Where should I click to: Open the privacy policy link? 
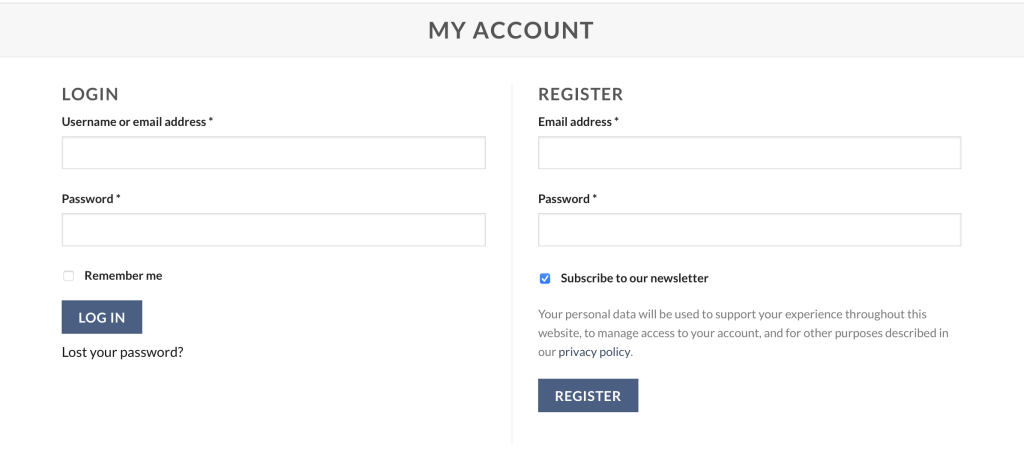(x=594, y=352)
